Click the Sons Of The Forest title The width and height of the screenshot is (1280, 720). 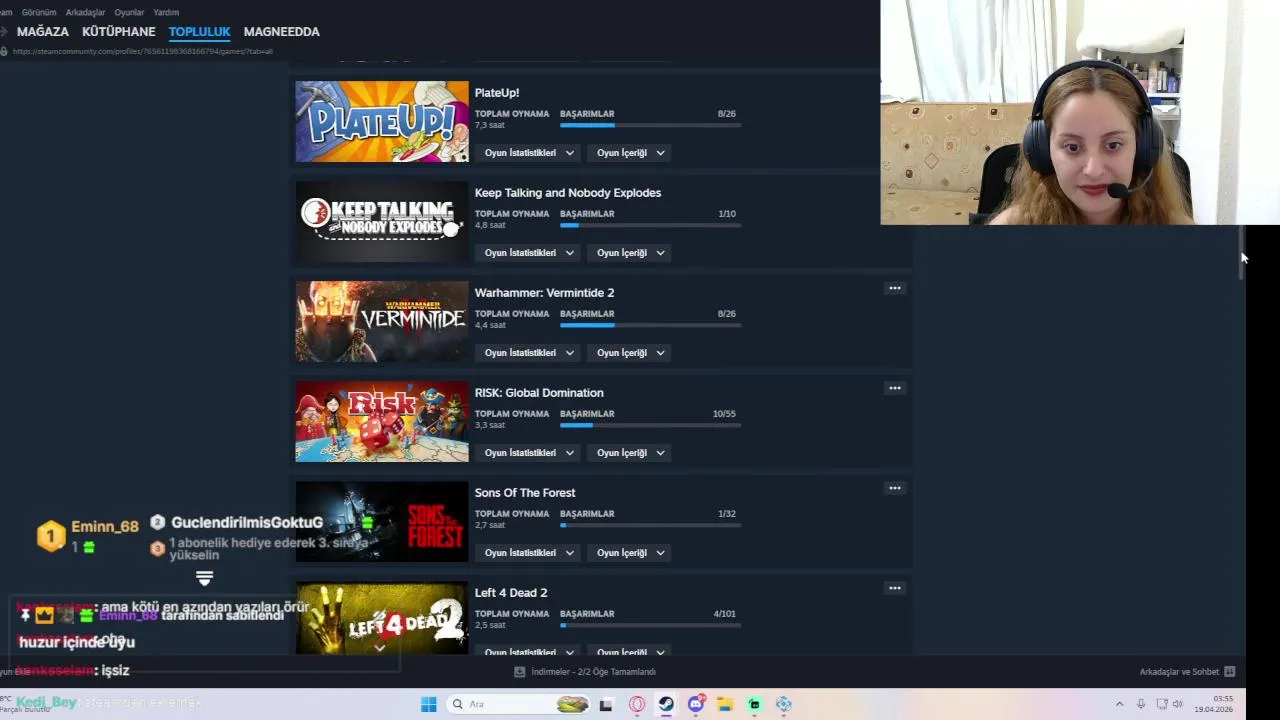click(525, 493)
